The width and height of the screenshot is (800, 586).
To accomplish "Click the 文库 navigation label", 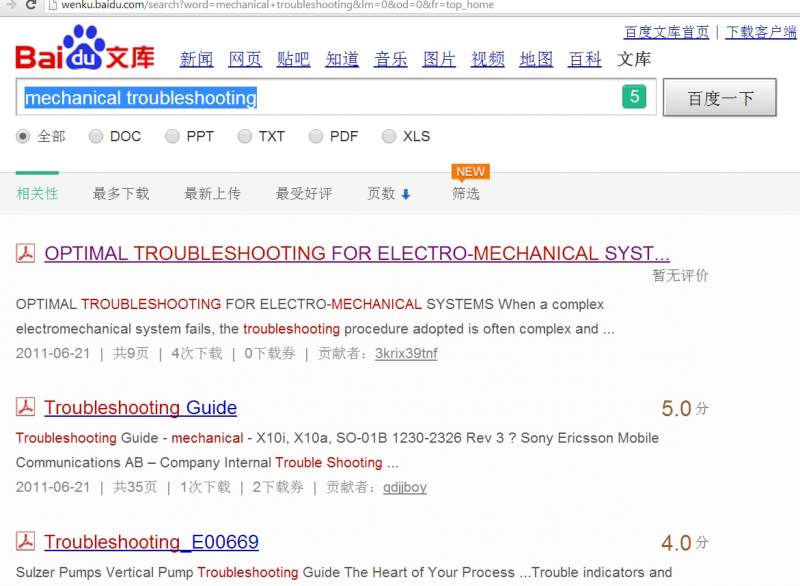I will [x=634, y=59].
